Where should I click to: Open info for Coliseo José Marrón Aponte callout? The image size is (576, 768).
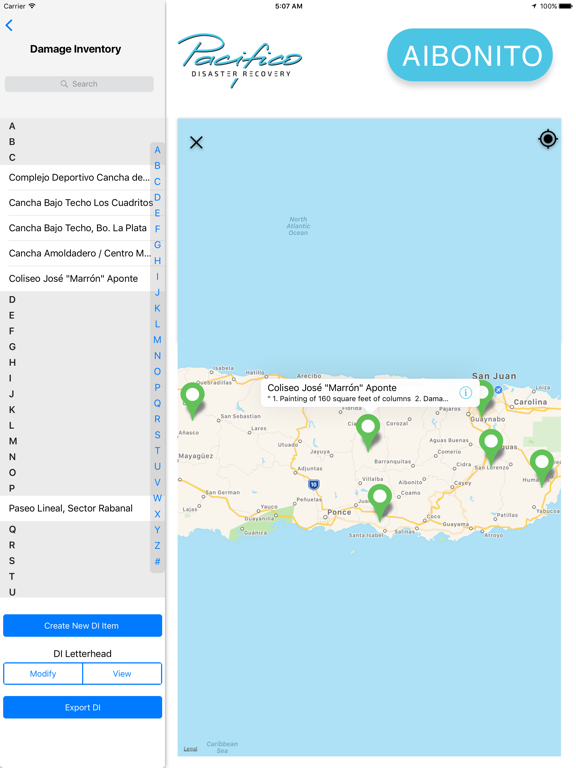pos(465,392)
